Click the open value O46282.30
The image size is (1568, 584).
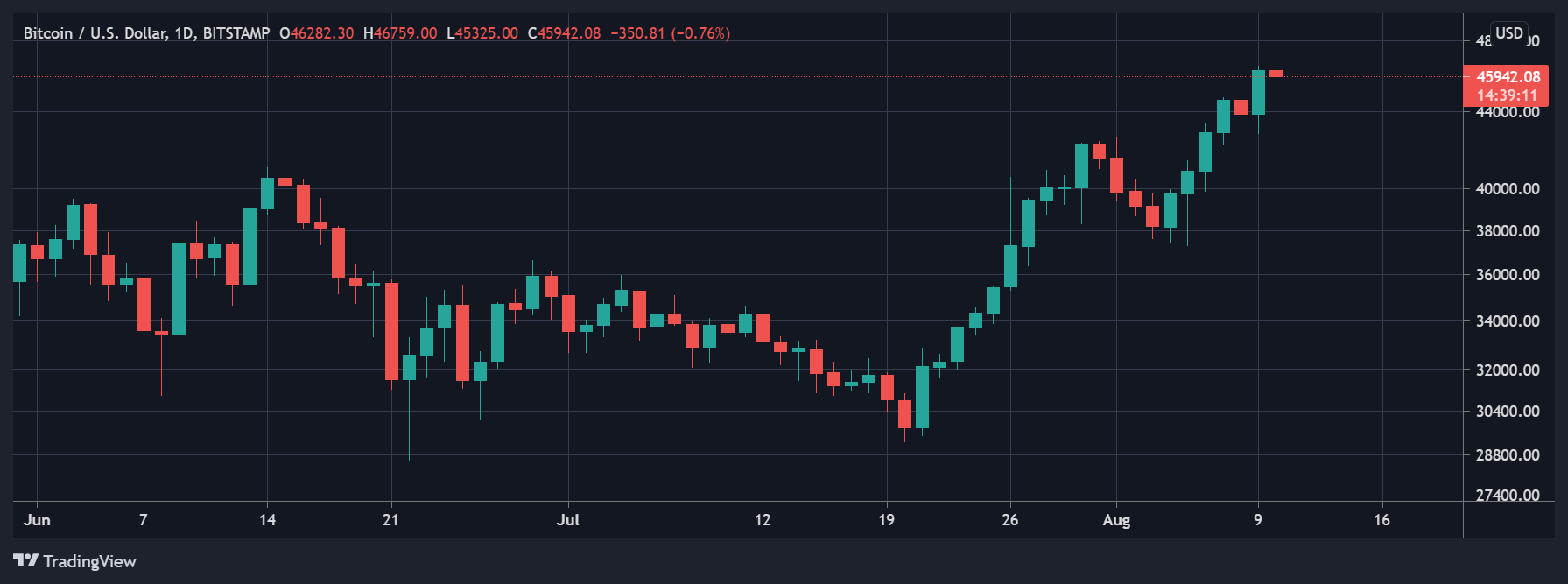coord(317,33)
